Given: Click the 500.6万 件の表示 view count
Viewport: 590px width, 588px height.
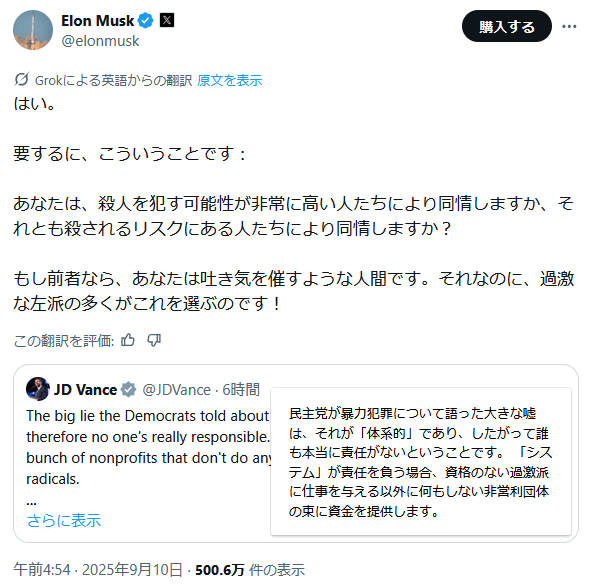Looking at the screenshot, I should (250, 570).
